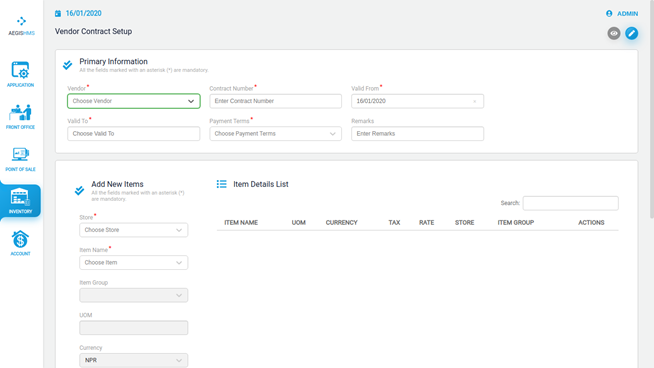
Task: Click the Primary Information checkmark icon
Action: (x=68, y=65)
